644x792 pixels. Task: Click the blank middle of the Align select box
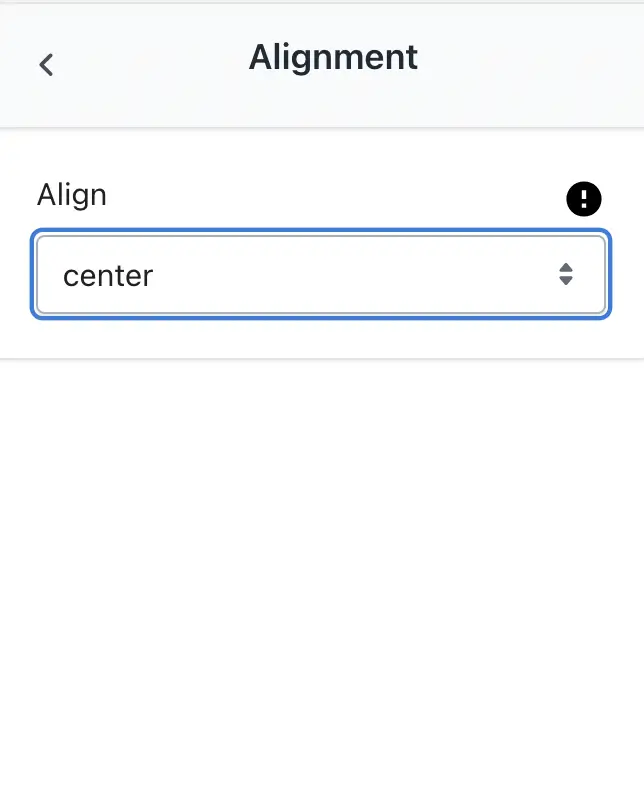tap(354, 274)
